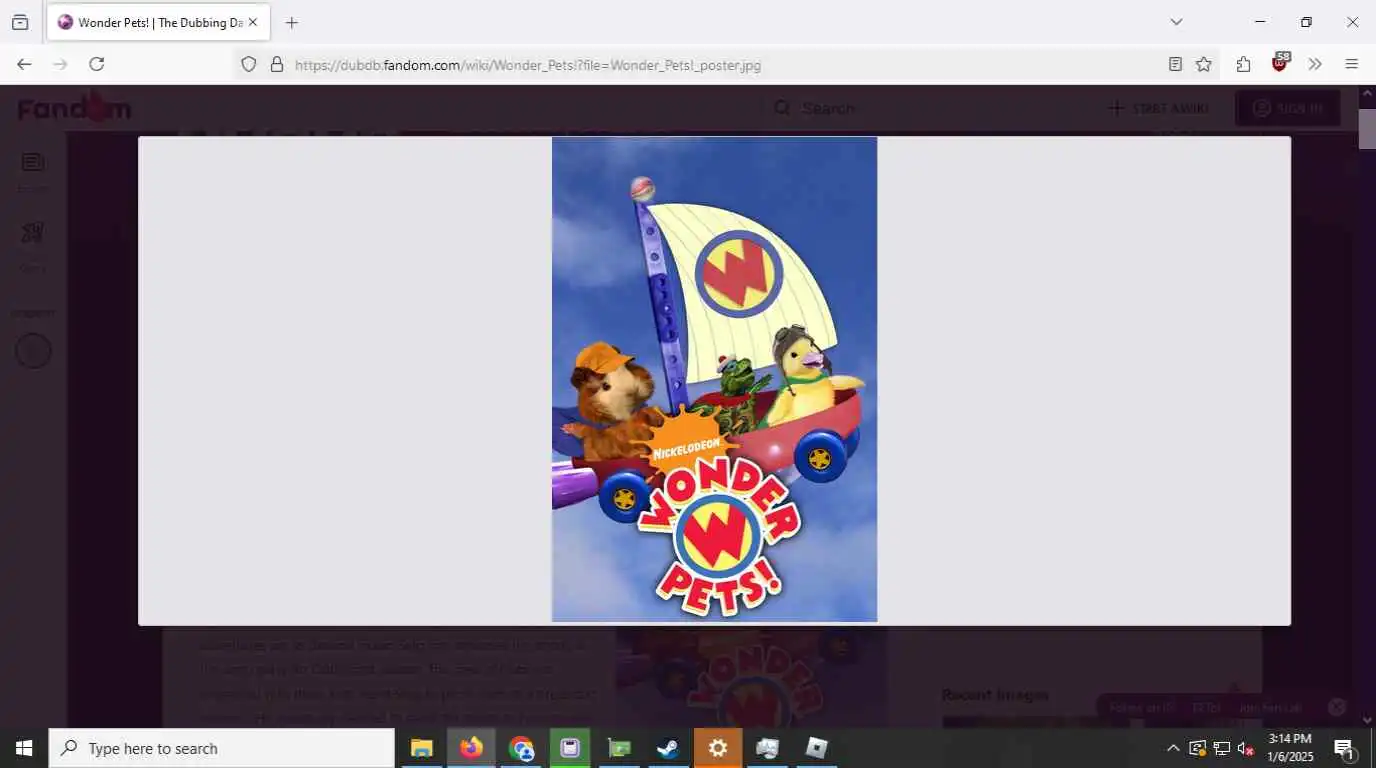Click the Type here to search box
This screenshot has height=768, width=1376.
click(x=222, y=748)
